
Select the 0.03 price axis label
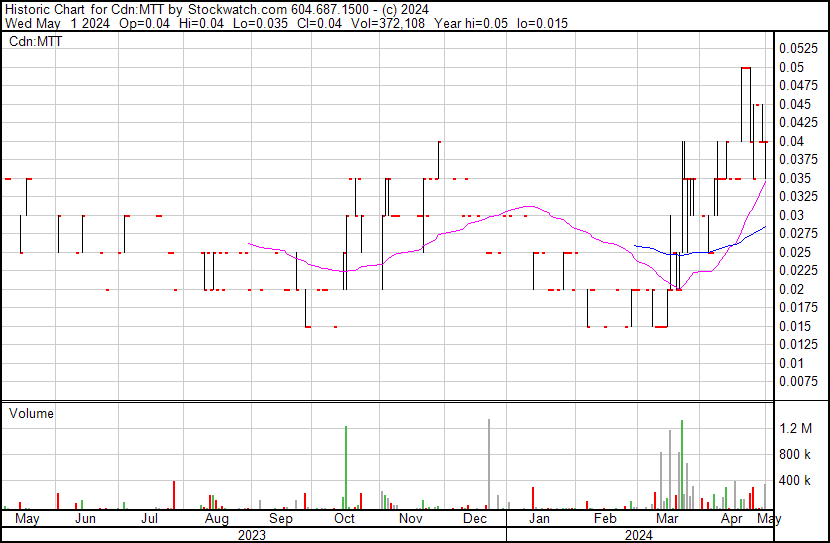click(791, 215)
